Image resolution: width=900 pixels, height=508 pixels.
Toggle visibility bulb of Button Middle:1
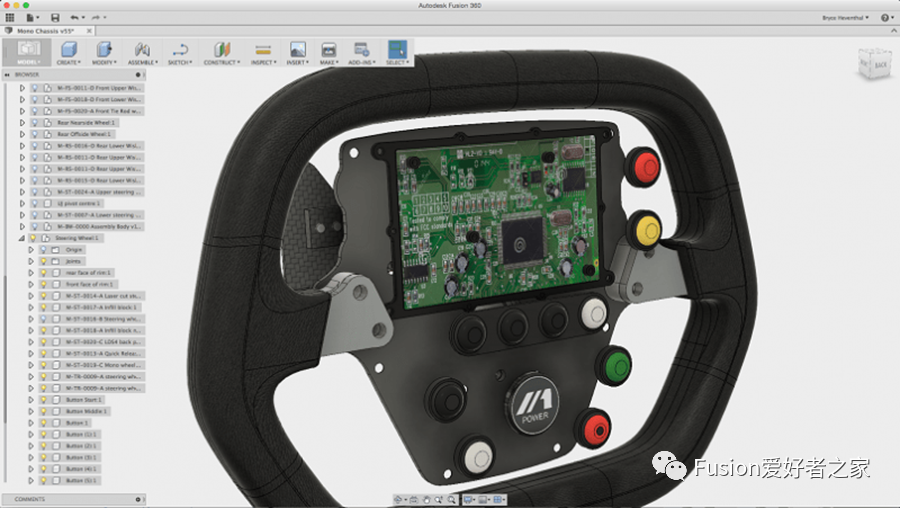tap(43, 411)
